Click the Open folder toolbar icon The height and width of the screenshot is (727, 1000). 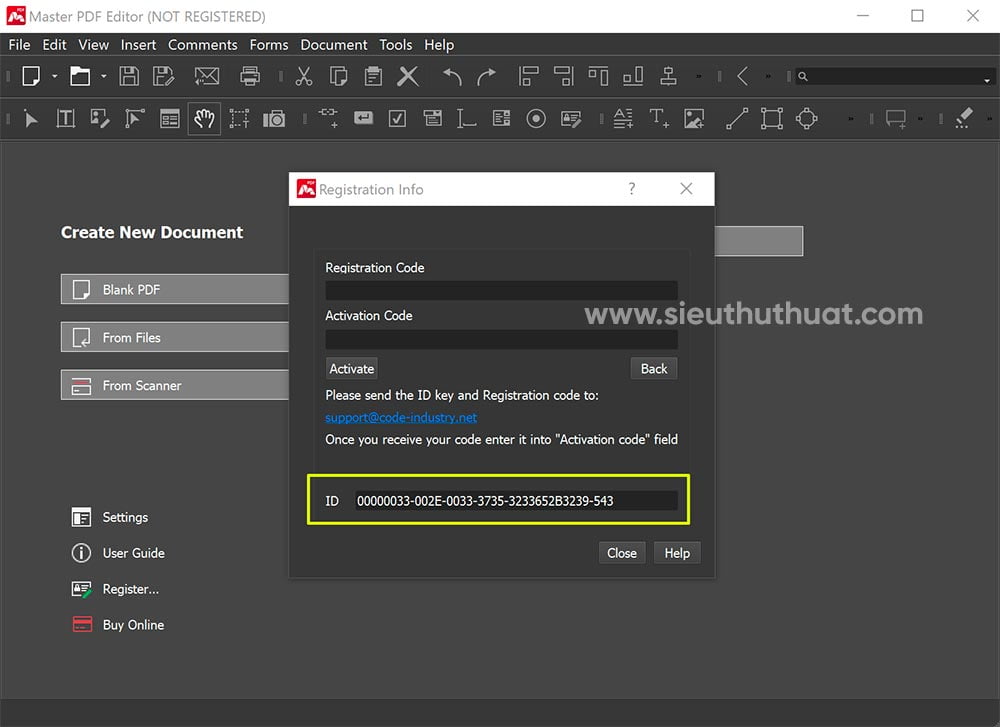(80, 77)
